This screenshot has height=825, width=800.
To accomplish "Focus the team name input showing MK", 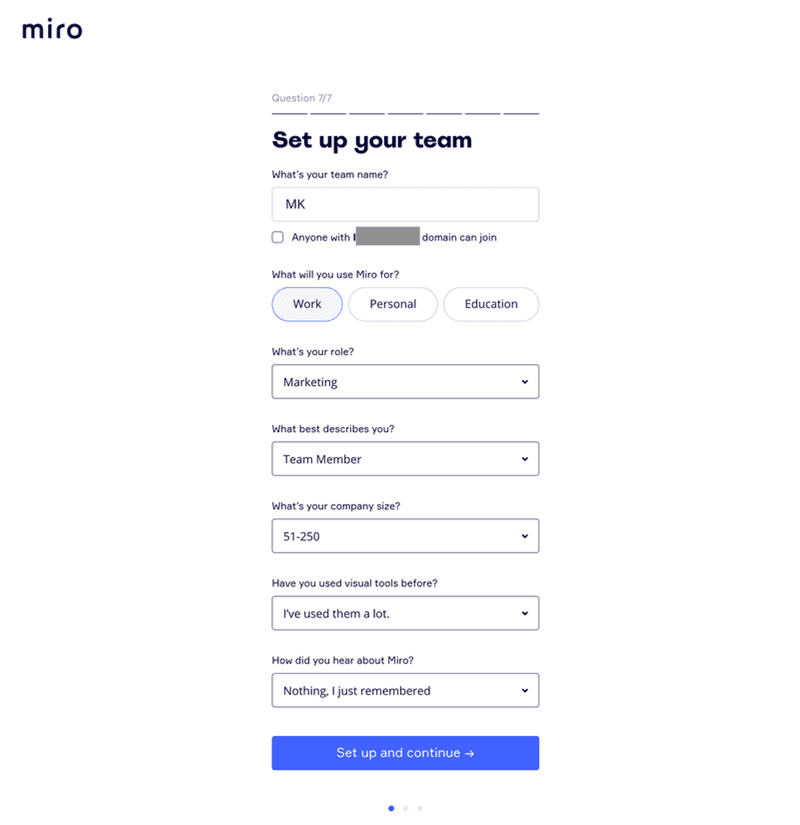I will [x=405, y=204].
